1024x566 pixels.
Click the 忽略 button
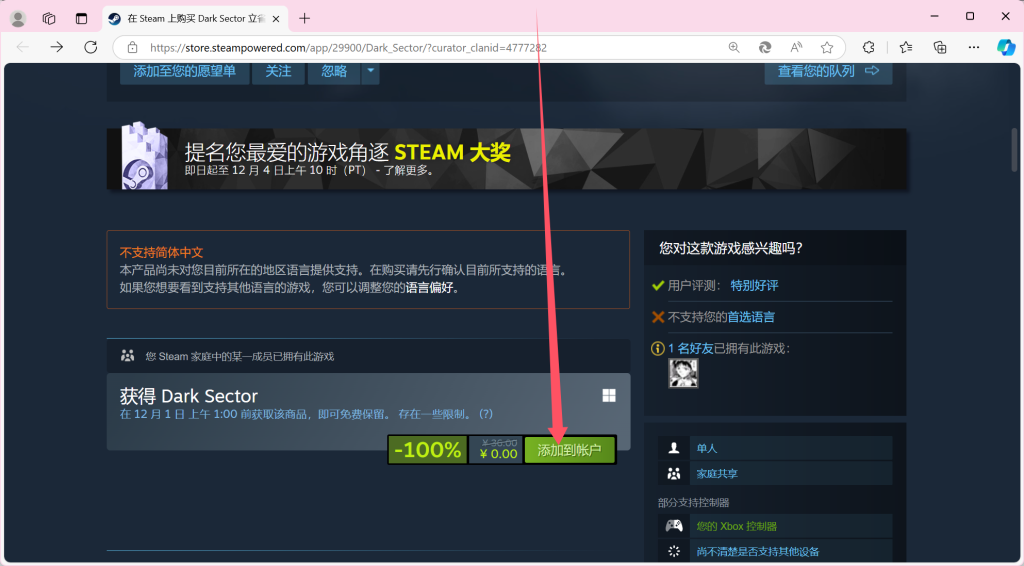point(334,72)
